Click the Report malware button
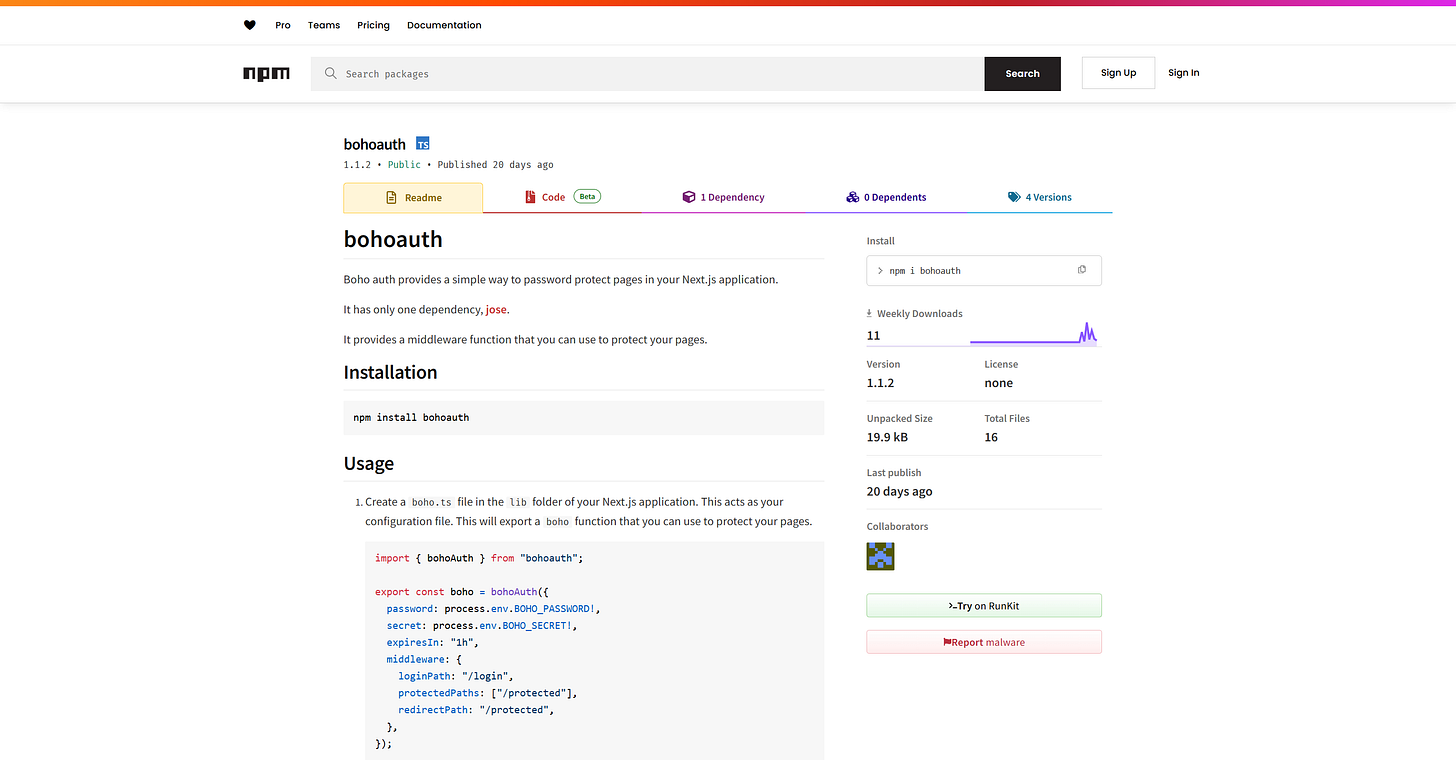 984,642
